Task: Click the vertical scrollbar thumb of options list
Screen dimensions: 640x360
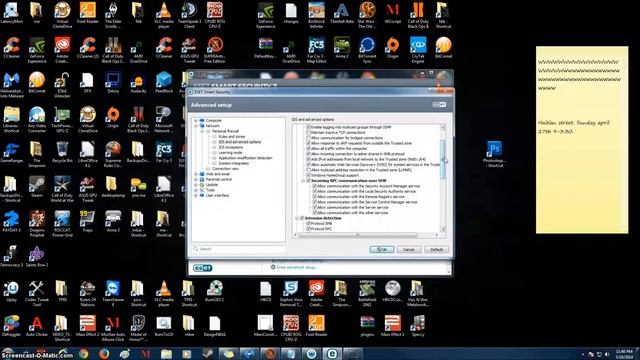Action: tap(443, 159)
